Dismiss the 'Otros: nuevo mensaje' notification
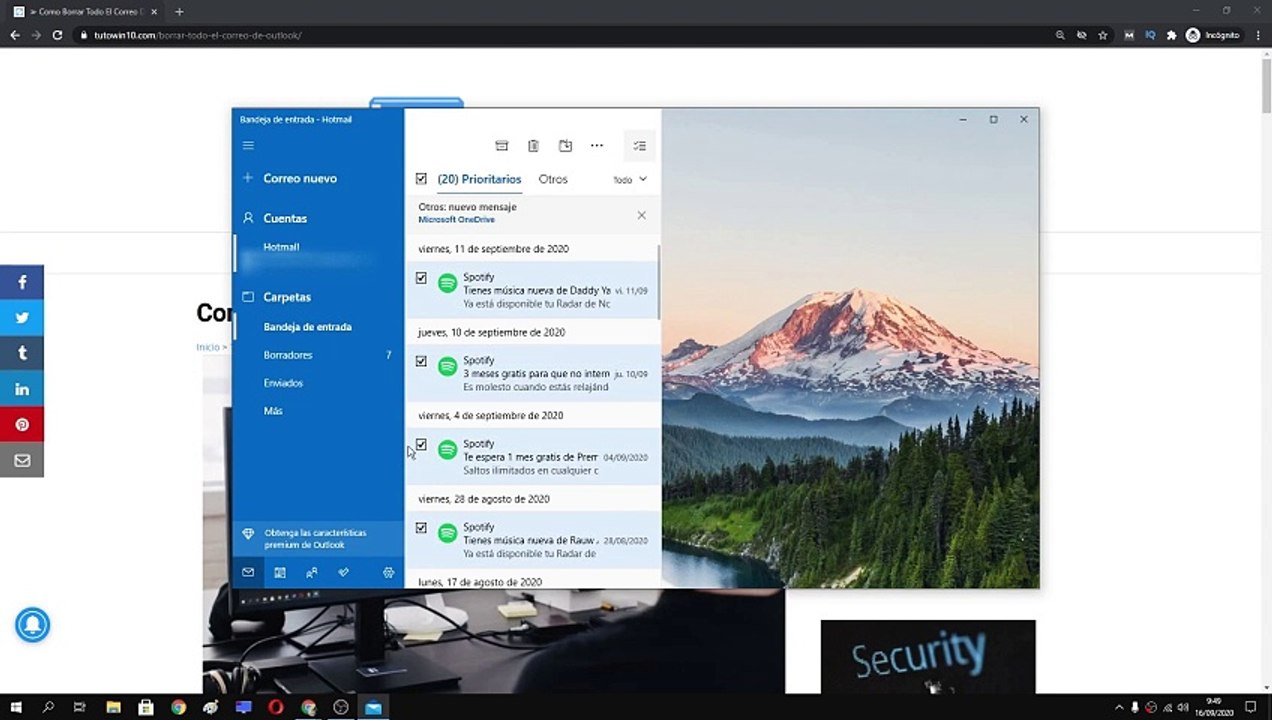 pyautogui.click(x=641, y=215)
